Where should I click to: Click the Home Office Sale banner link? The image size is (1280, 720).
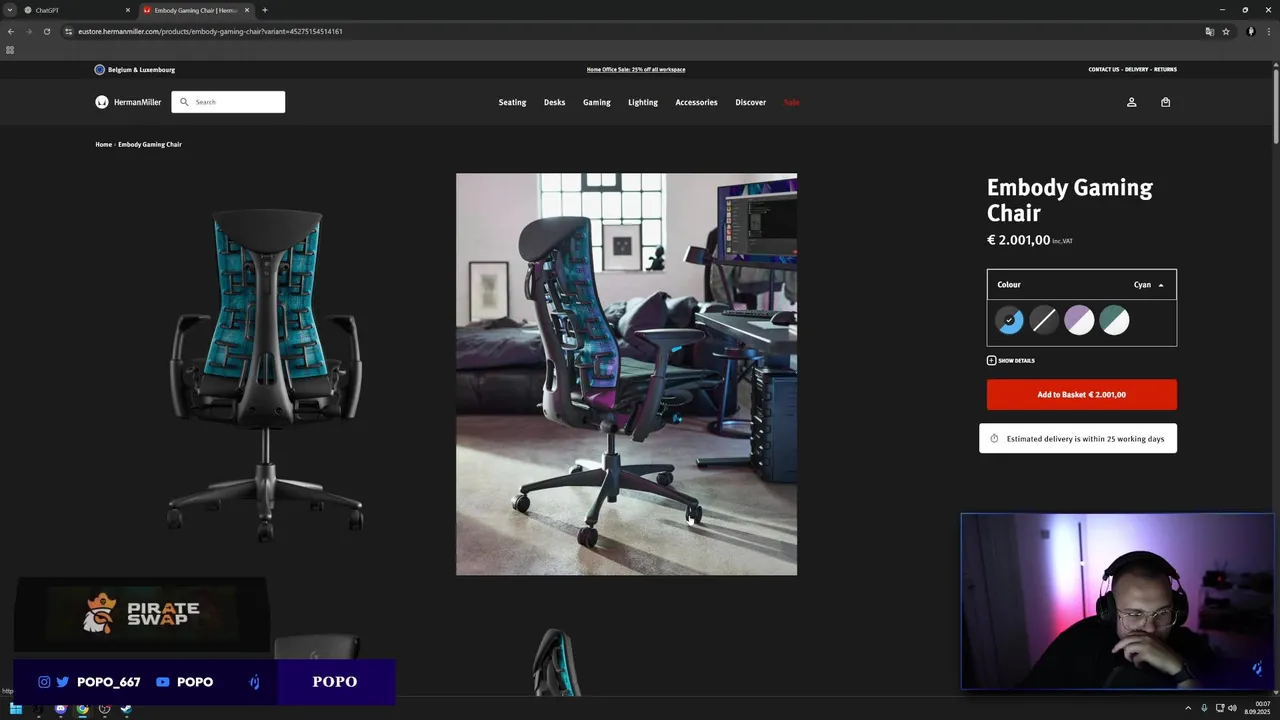tap(636, 70)
